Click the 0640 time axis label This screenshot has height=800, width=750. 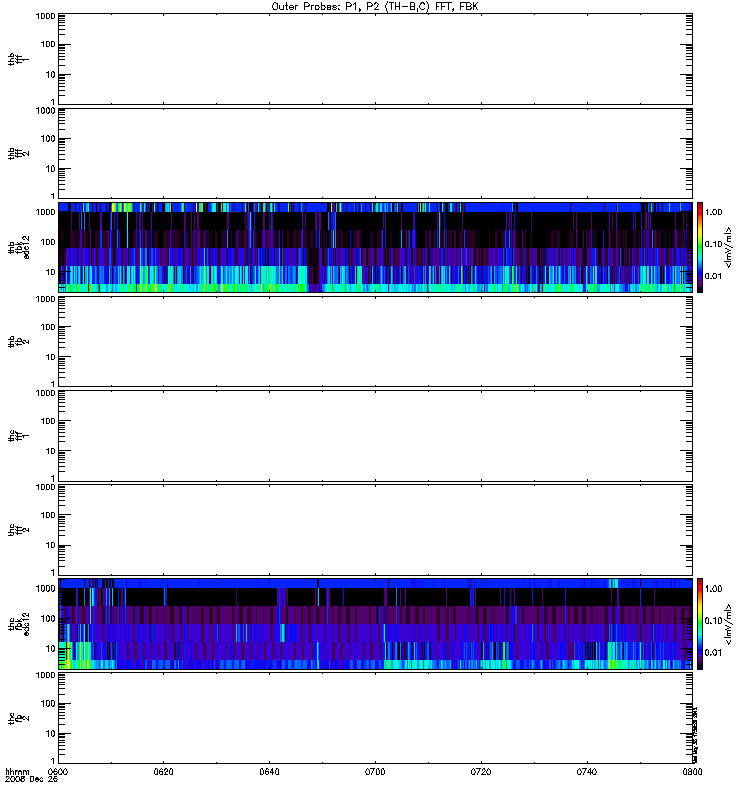pos(269,771)
